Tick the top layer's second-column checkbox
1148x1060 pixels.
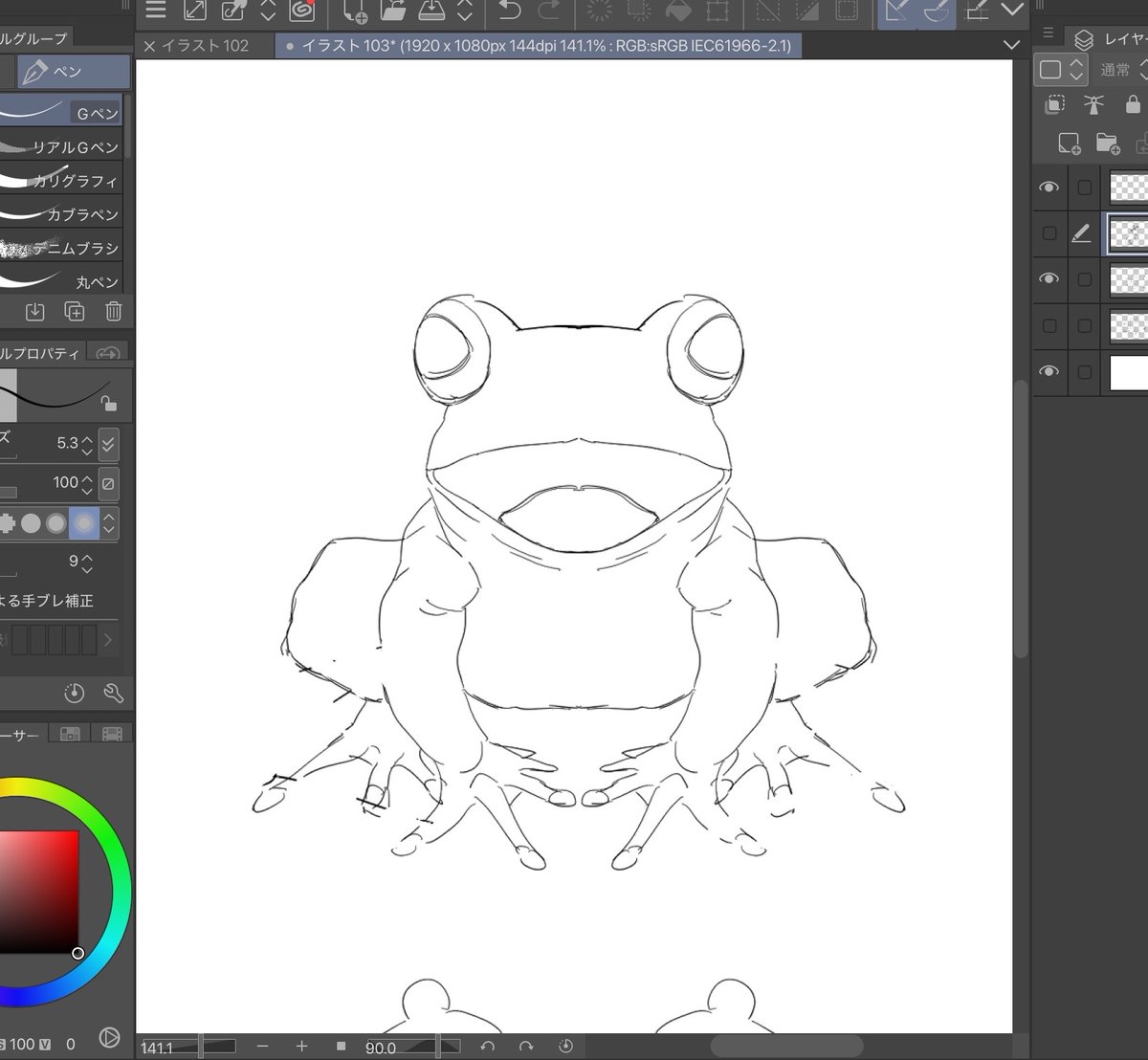[1084, 188]
